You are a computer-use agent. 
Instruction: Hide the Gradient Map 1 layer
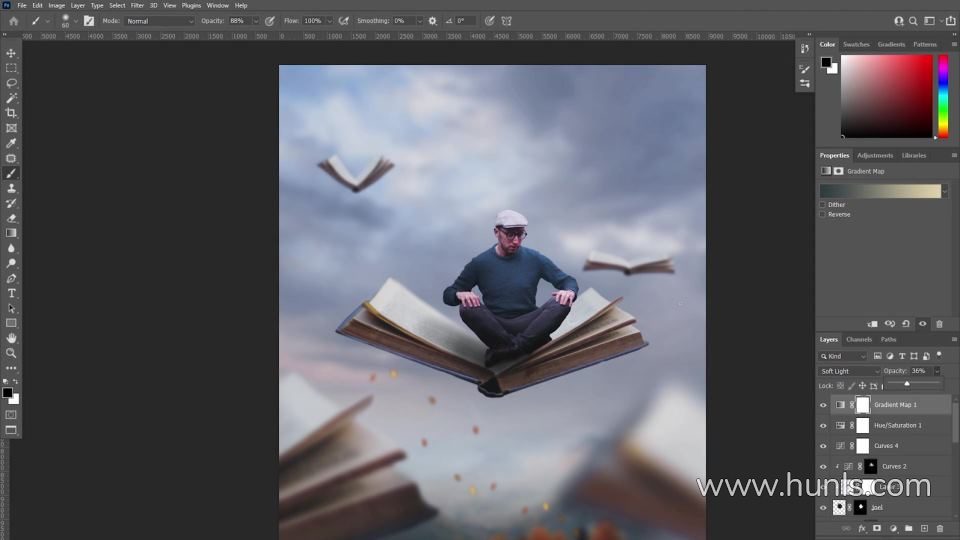[823, 405]
